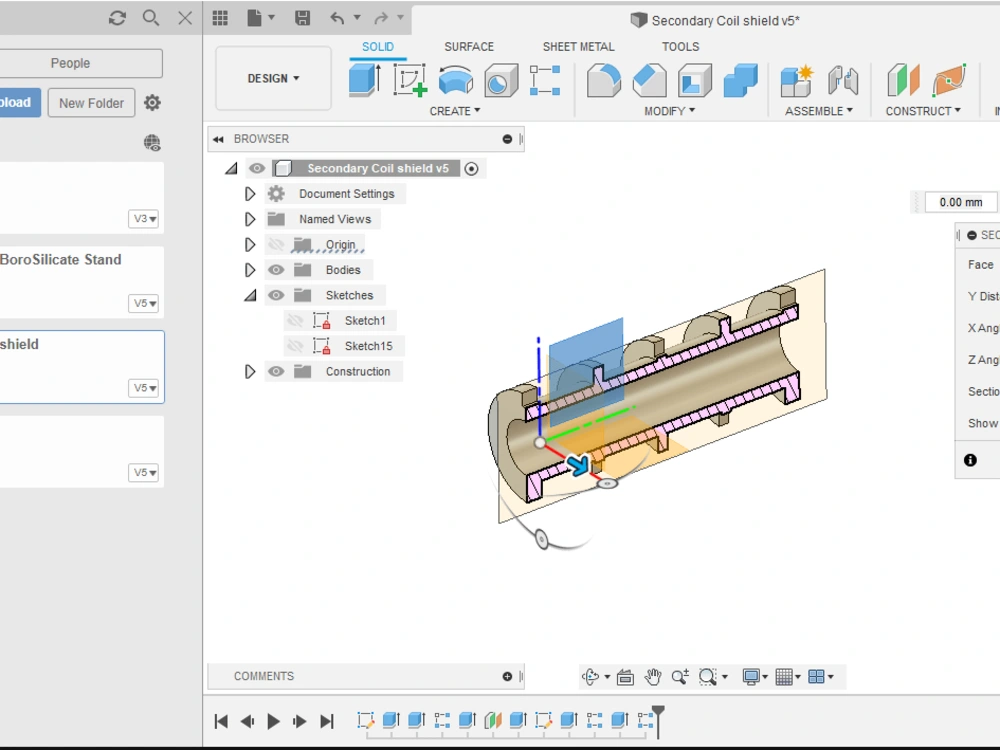Open the Hole tool
This screenshot has width=1000, height=750.
click(501, 78)
